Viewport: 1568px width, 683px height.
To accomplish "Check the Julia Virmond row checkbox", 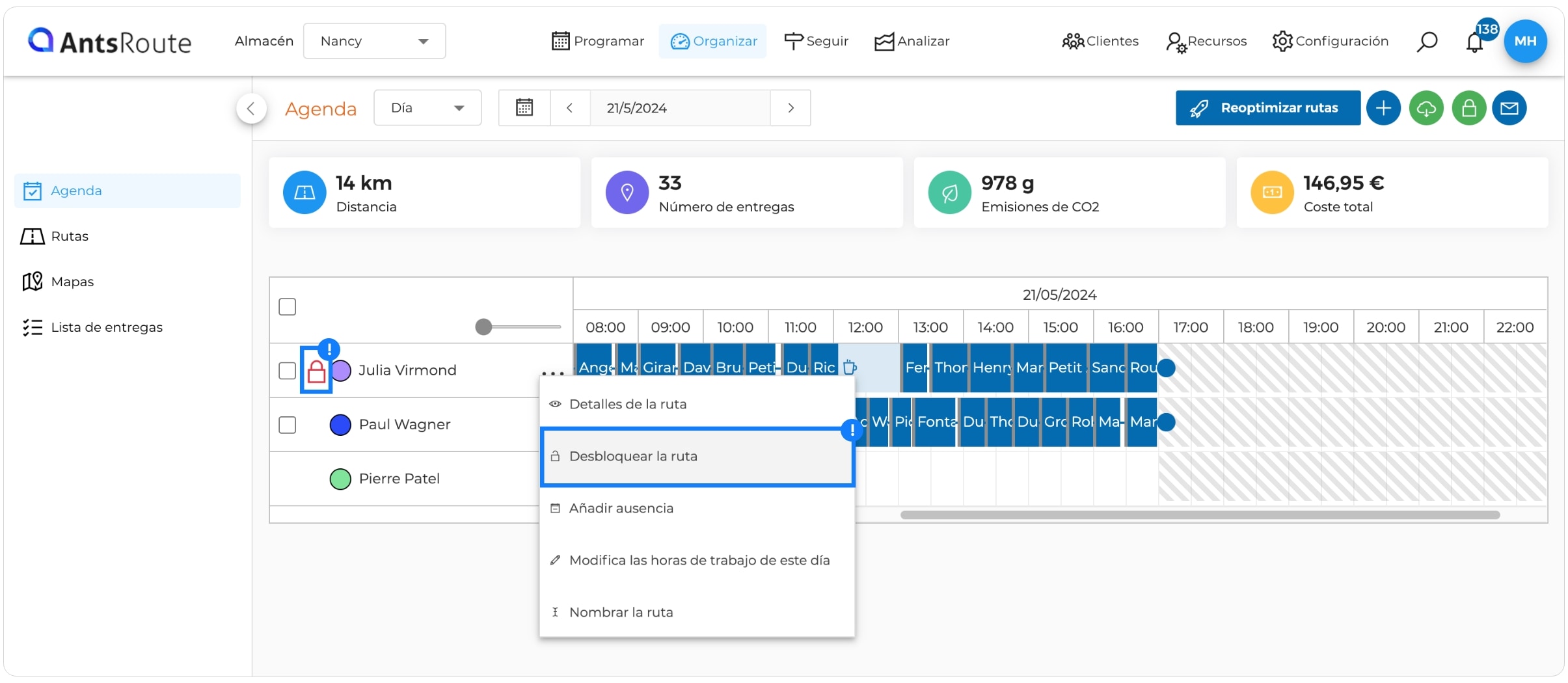I will pyautogui.click(x=288, y=371).
